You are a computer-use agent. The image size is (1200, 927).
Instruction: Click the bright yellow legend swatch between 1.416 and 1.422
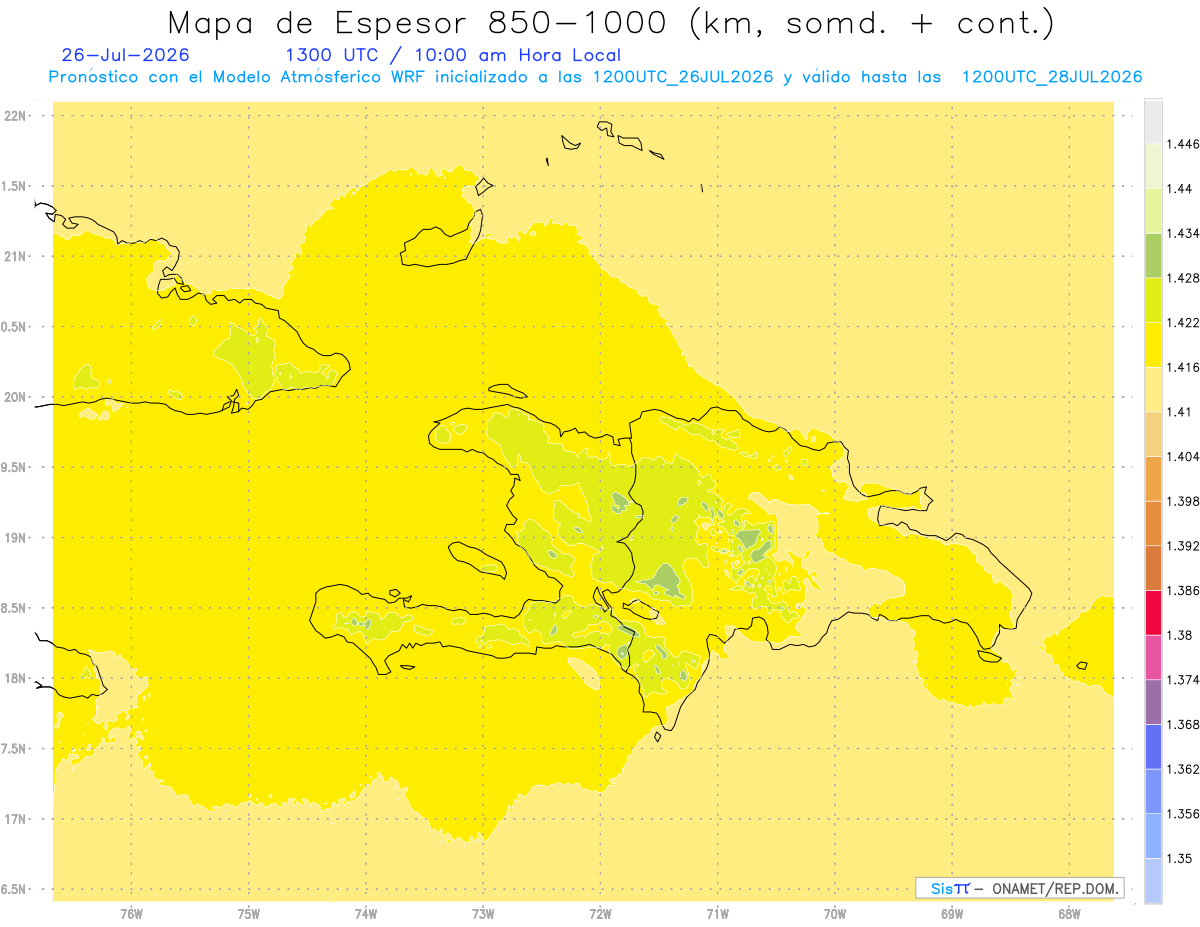(1153, 345)
